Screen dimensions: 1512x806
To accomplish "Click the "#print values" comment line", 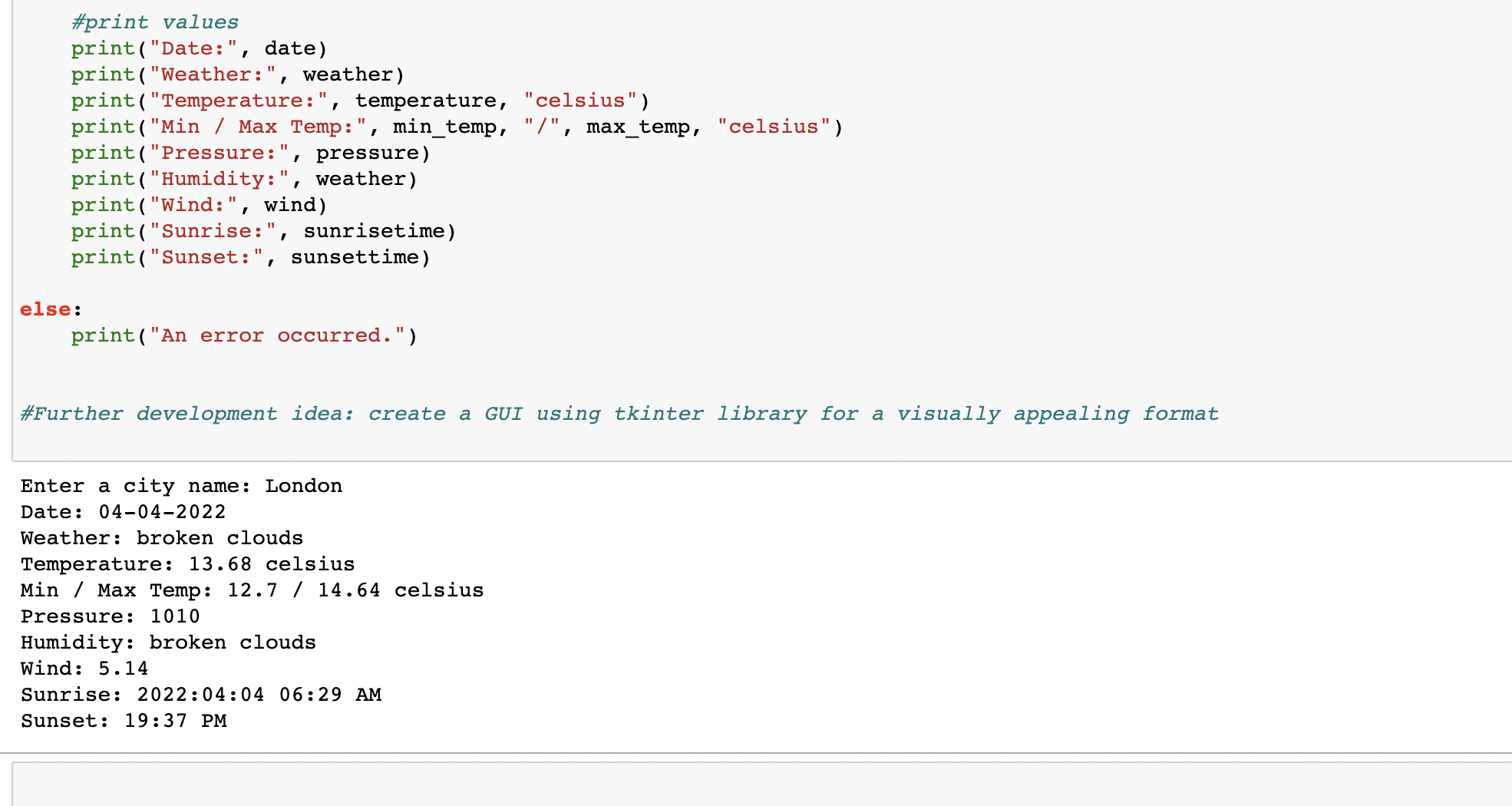I will click(x=154, y=22).
